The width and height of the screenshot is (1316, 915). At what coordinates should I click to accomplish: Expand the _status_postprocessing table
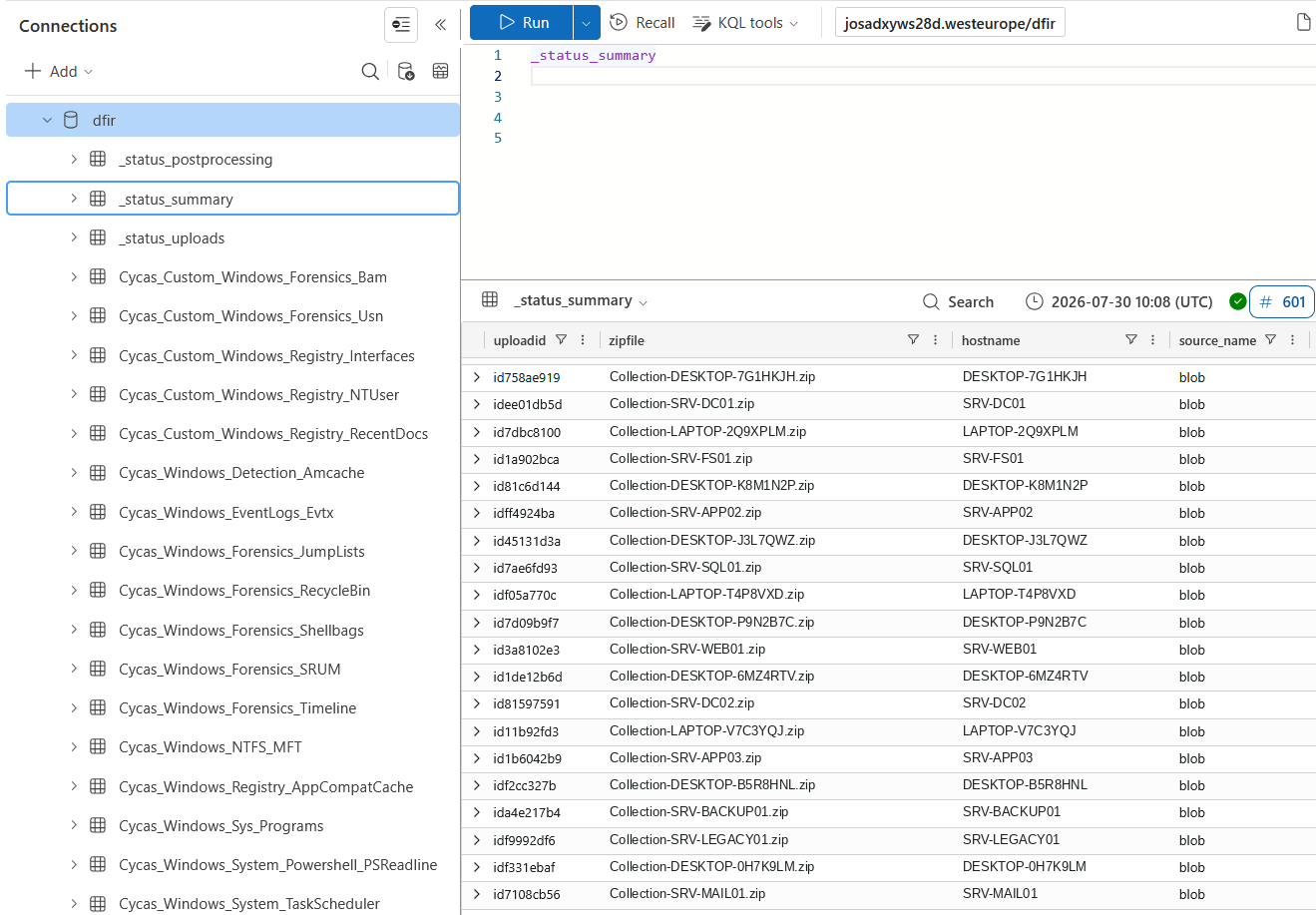tap(74, 159)
